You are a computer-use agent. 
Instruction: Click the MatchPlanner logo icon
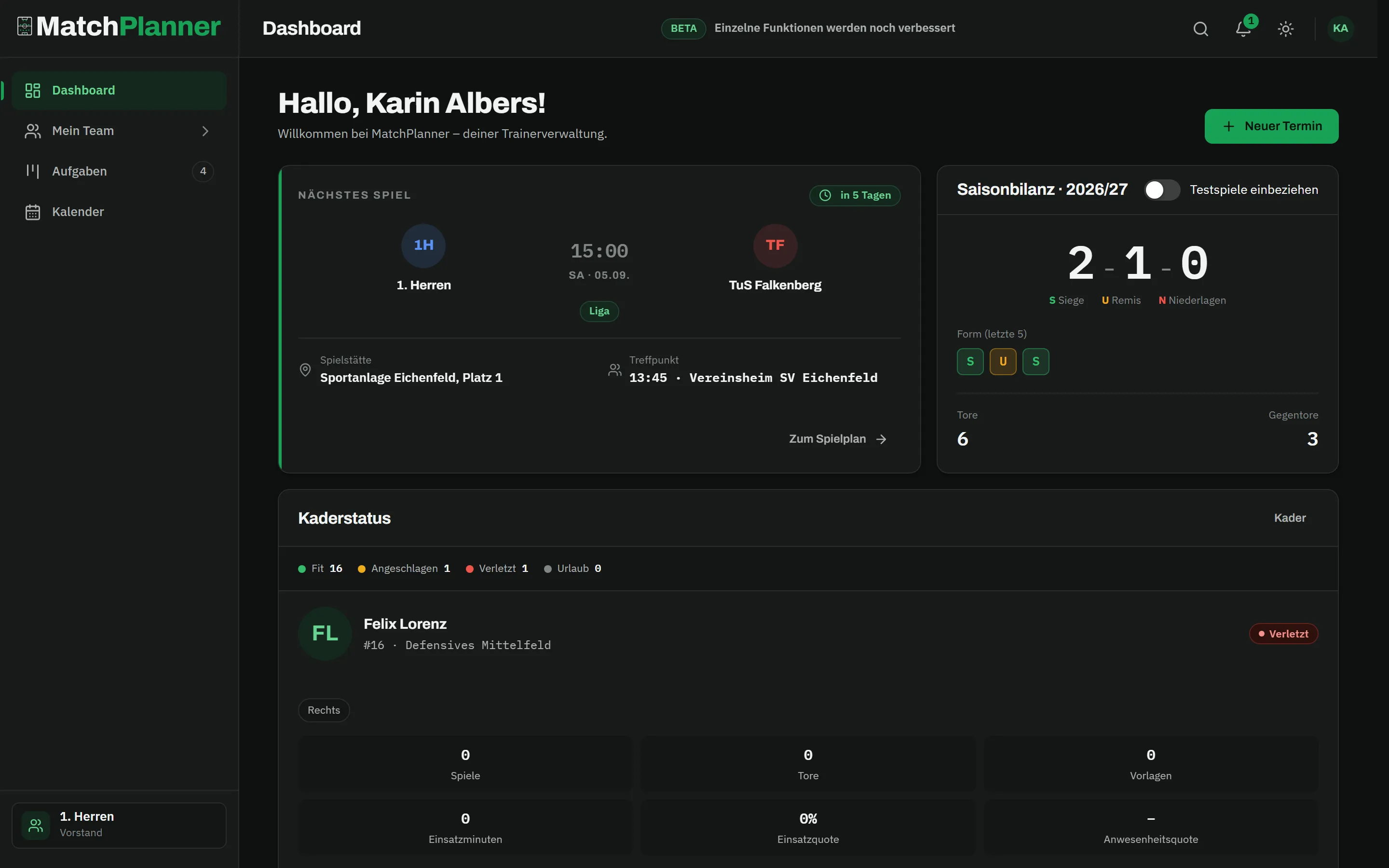pyautogui.click(x=25, y=27)
